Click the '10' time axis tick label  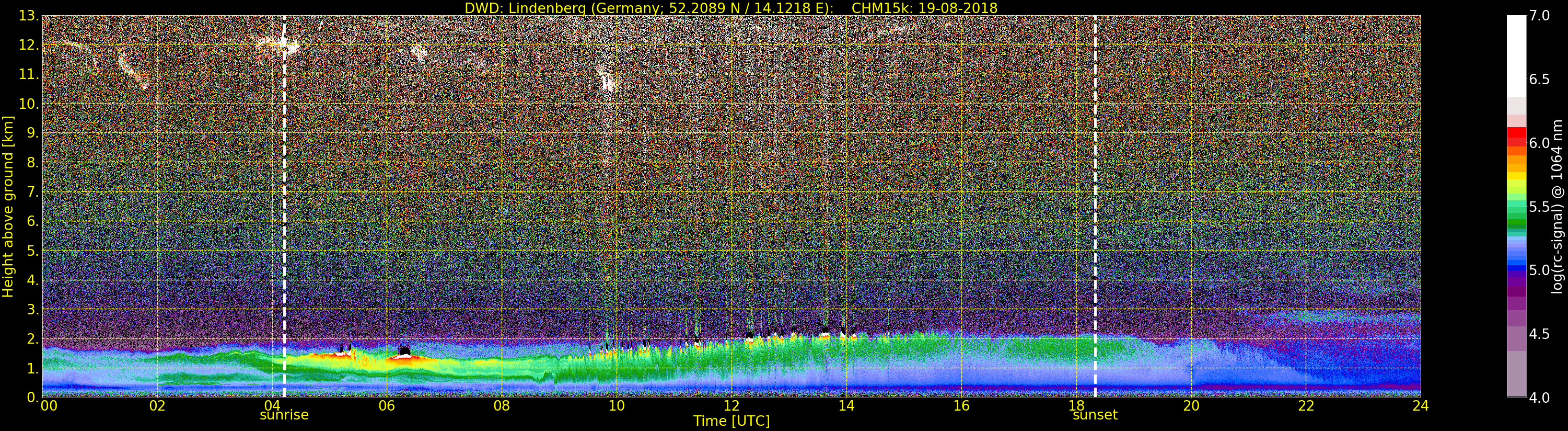click(617, 405)
